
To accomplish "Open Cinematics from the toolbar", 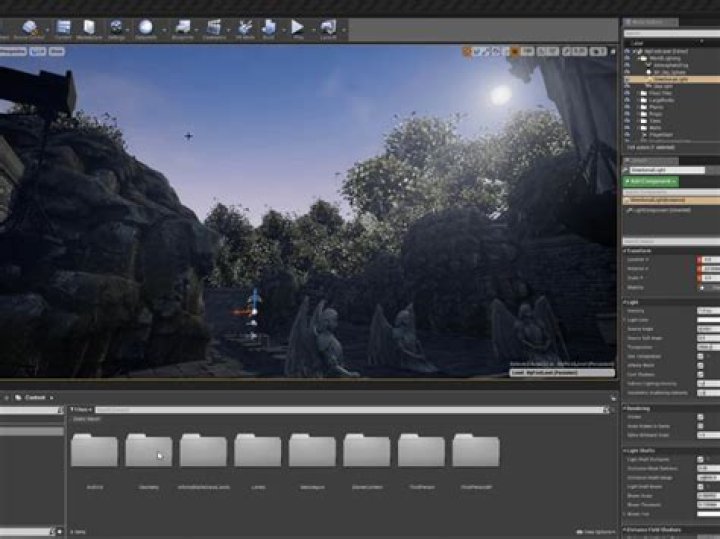I will (x=214, y=28).
